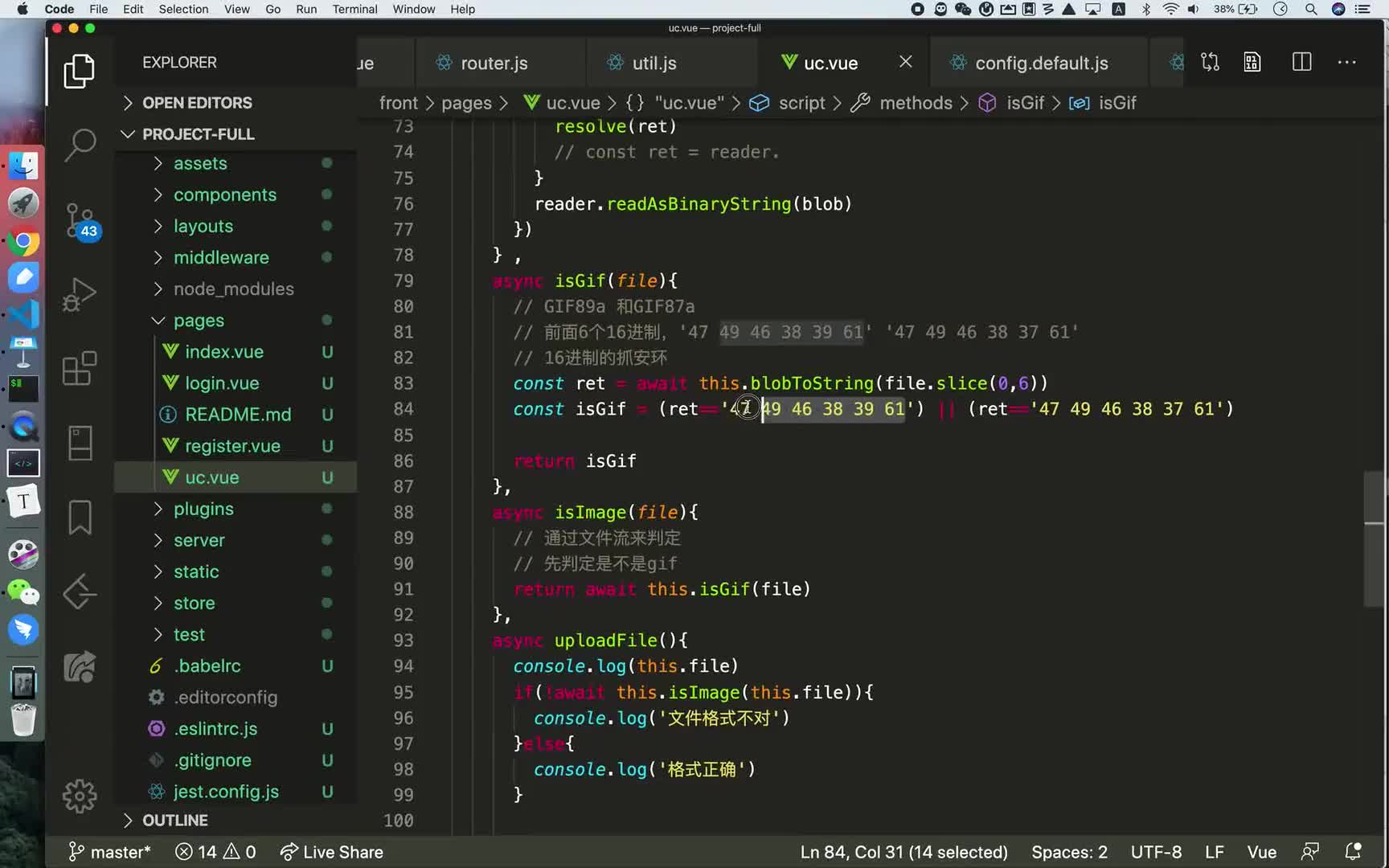Expand the node_modules folder
This screenshot has width=1389, height=868.
coord(233,289)
